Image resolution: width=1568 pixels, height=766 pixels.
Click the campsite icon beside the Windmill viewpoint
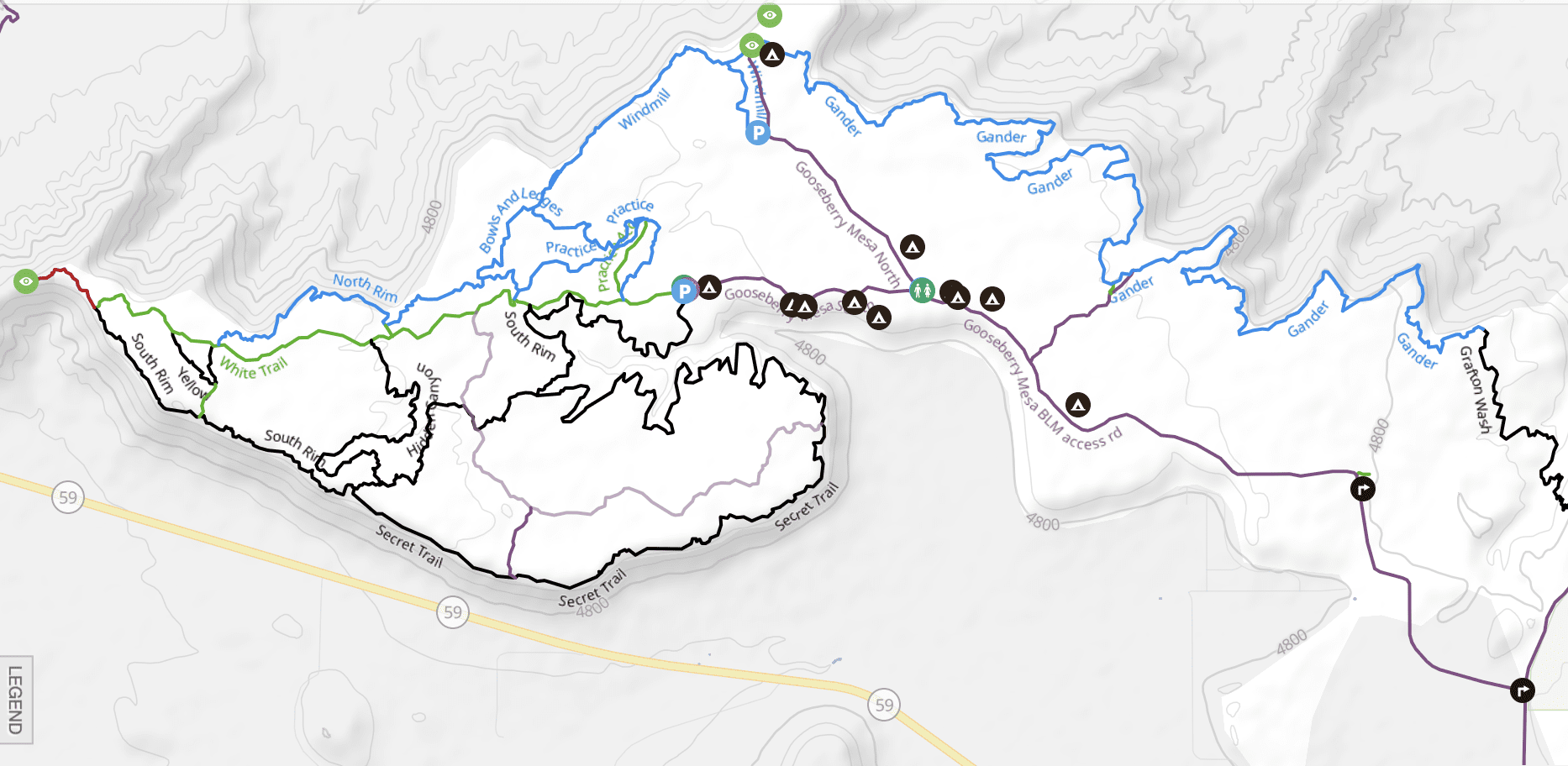(772, 55)
